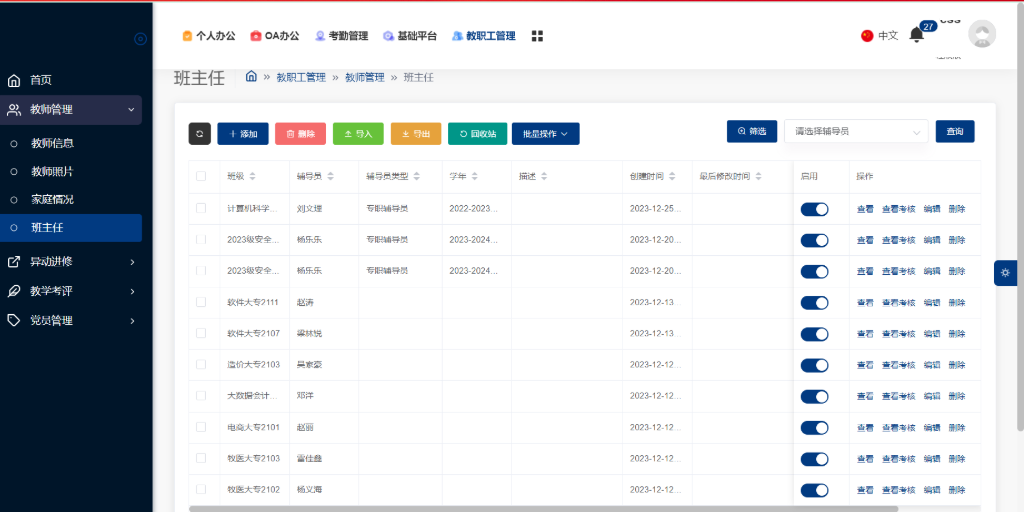Image resolution: width=1024 pixels, height=512 pixels.
Task: Check the row for 造价大专2103
Action: pyautogui.click(x=201, y=364)
